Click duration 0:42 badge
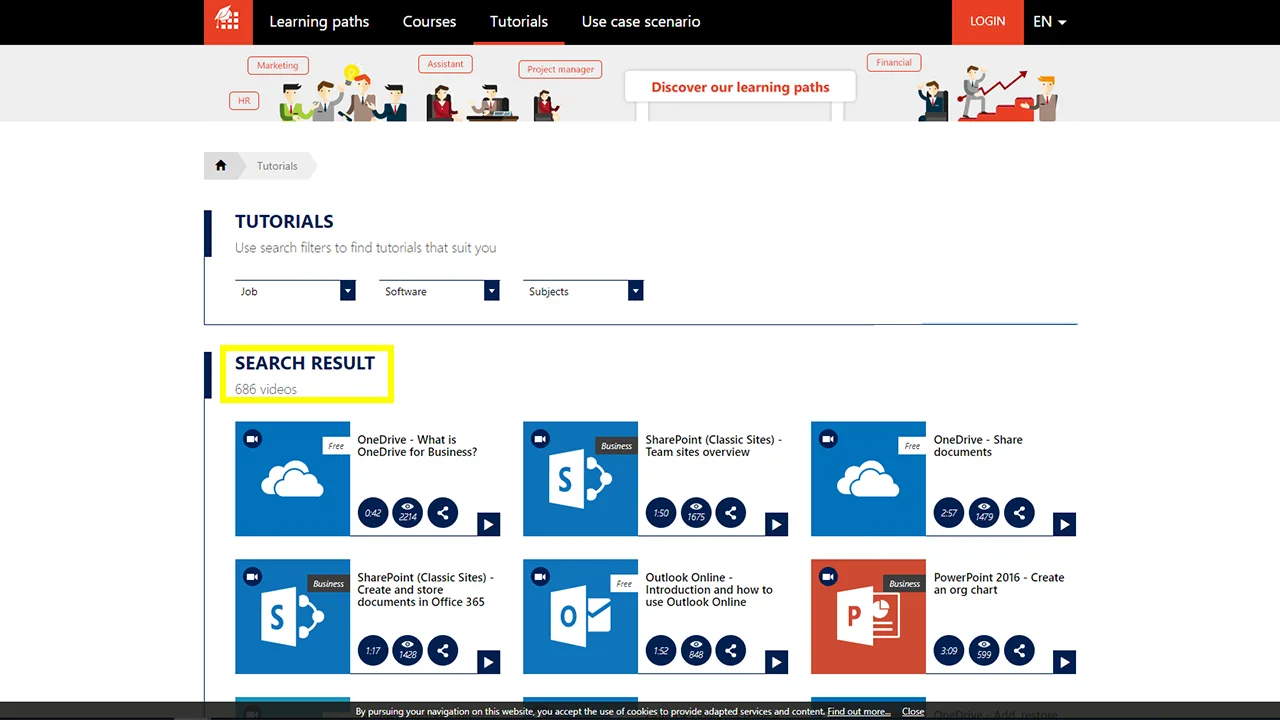 (373, 513)
